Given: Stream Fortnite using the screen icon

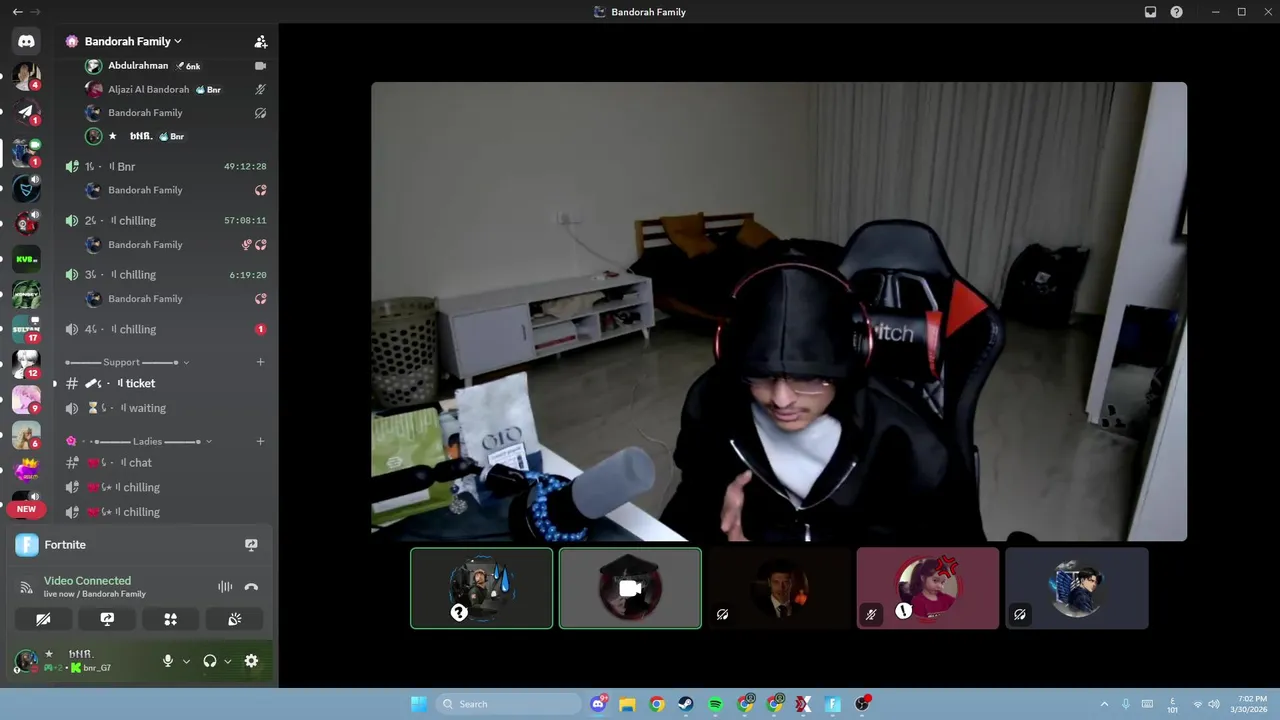Looking at the screenshot, I should tap(251, 545).
